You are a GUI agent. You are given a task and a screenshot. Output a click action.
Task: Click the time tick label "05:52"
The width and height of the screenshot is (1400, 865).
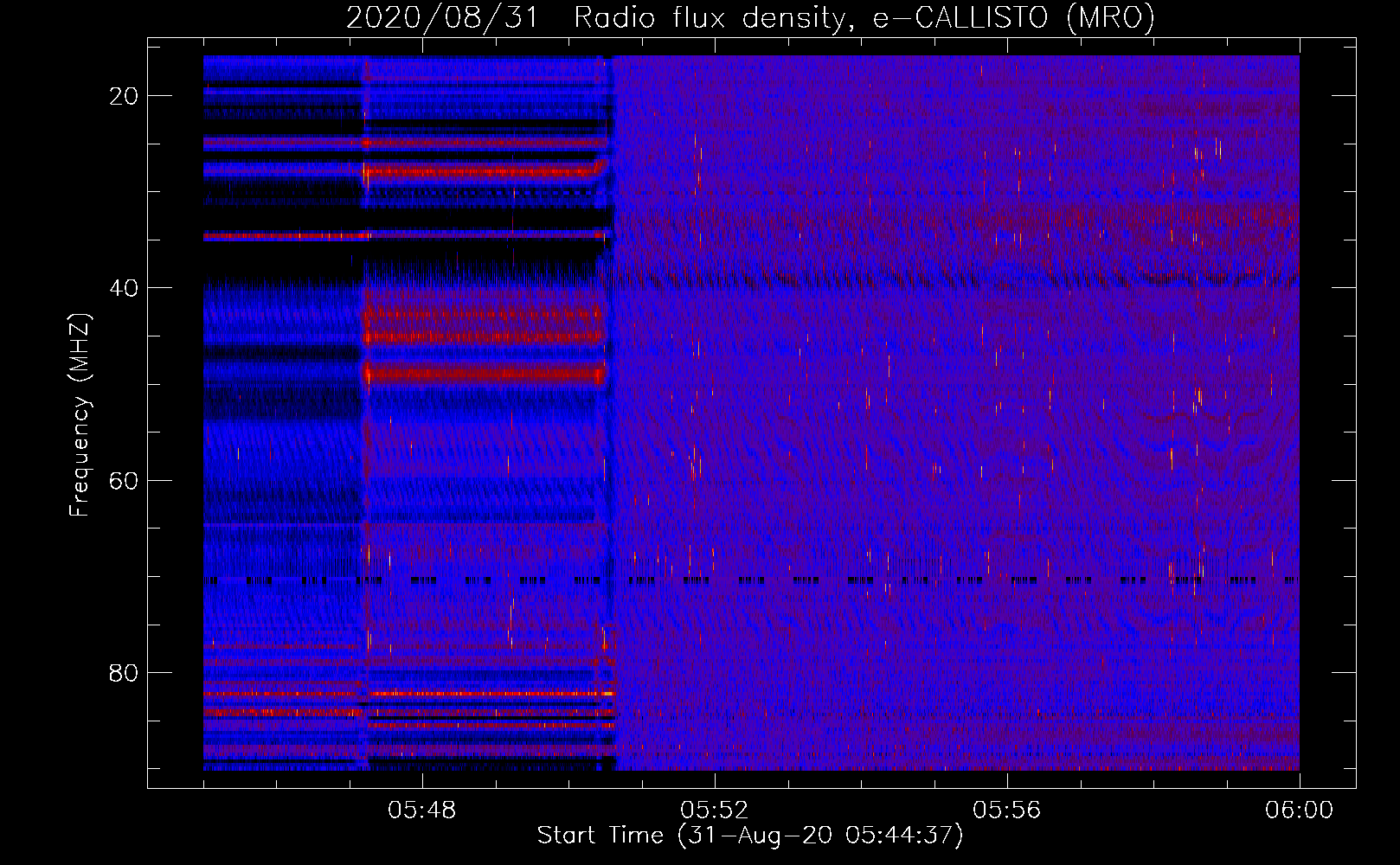tap(715, 811)
